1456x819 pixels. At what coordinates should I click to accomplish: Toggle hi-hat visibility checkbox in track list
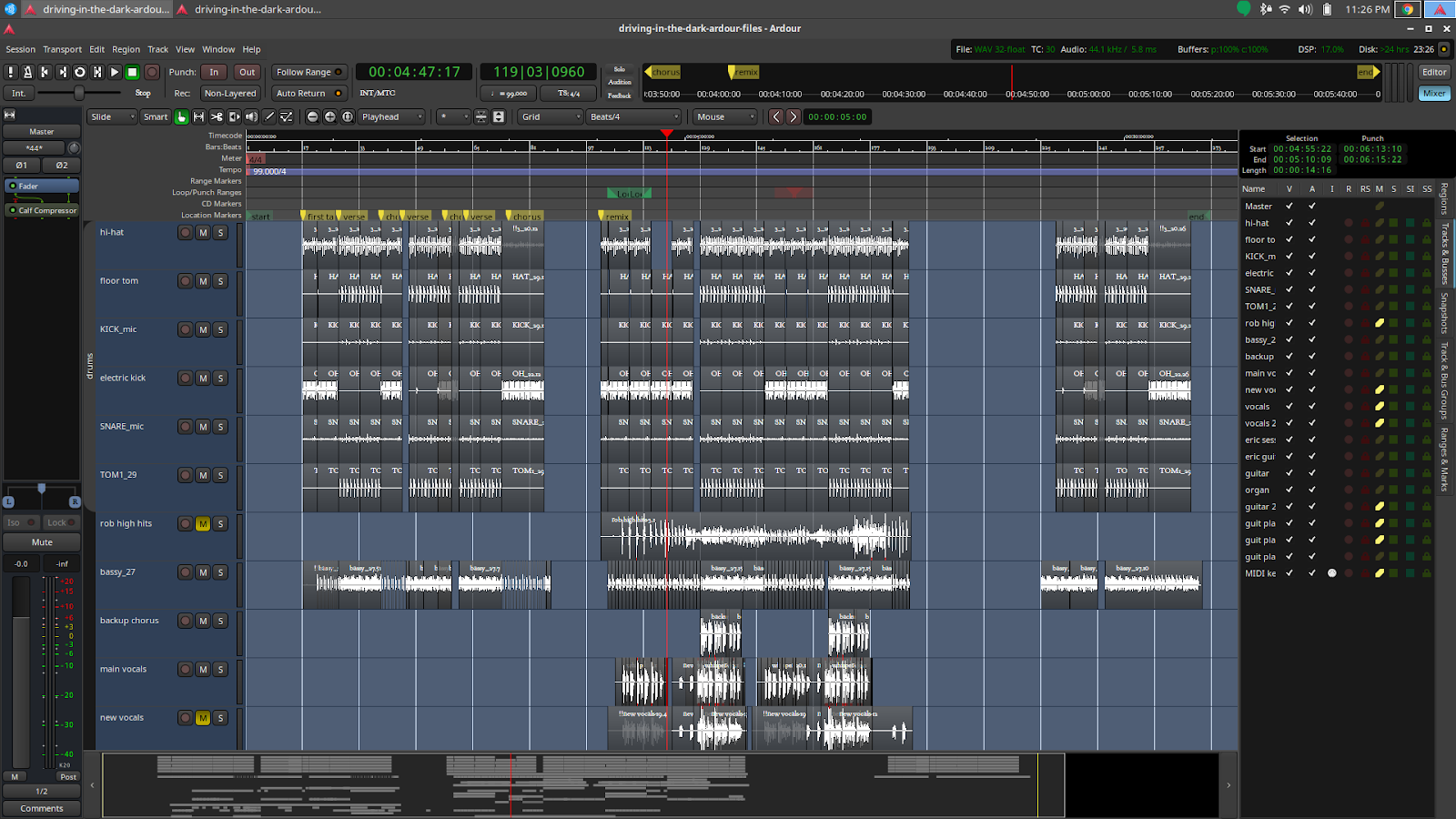[x=1289, y=223]
